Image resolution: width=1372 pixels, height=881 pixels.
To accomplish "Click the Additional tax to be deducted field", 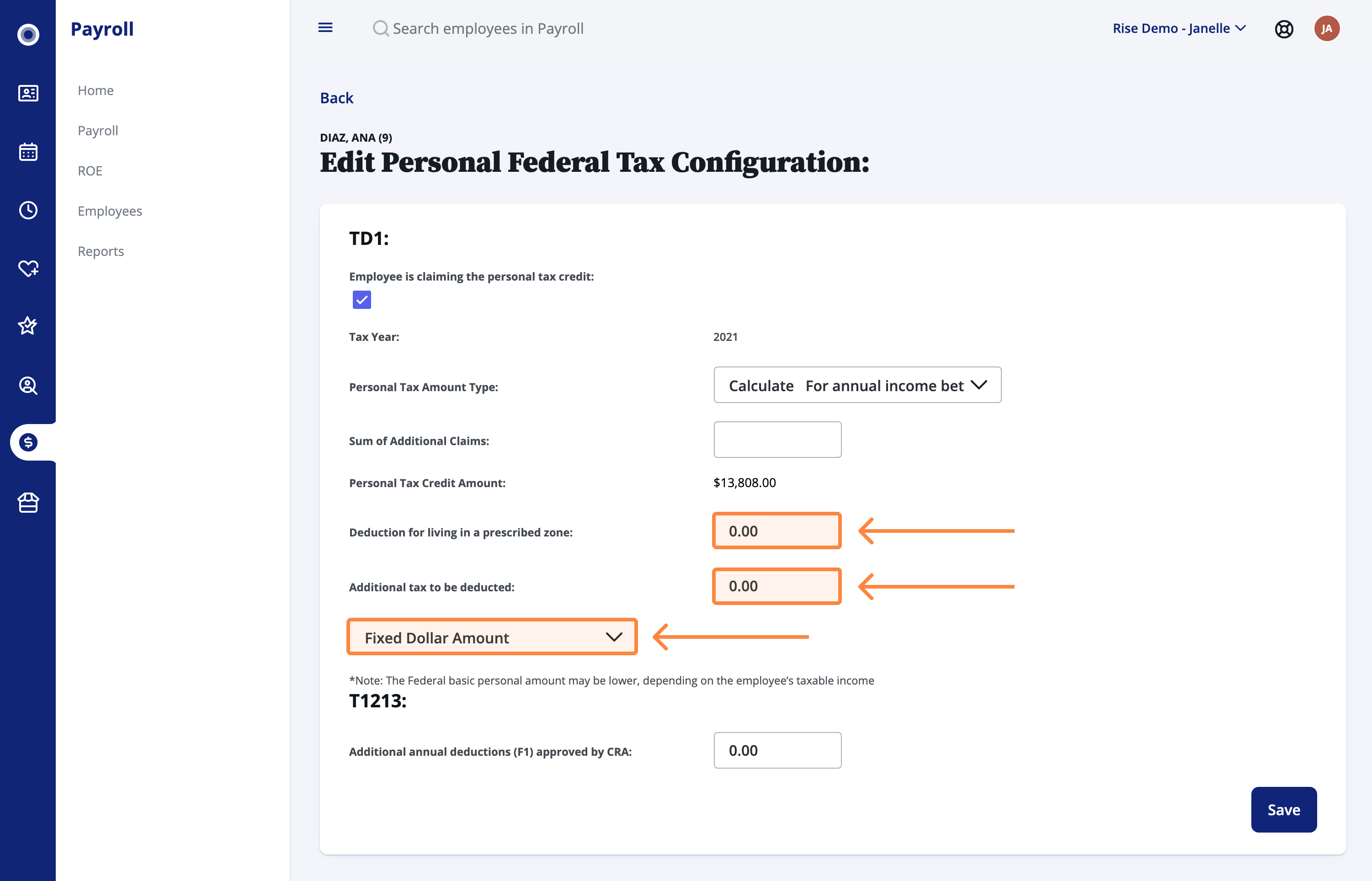I will point(776,586).
